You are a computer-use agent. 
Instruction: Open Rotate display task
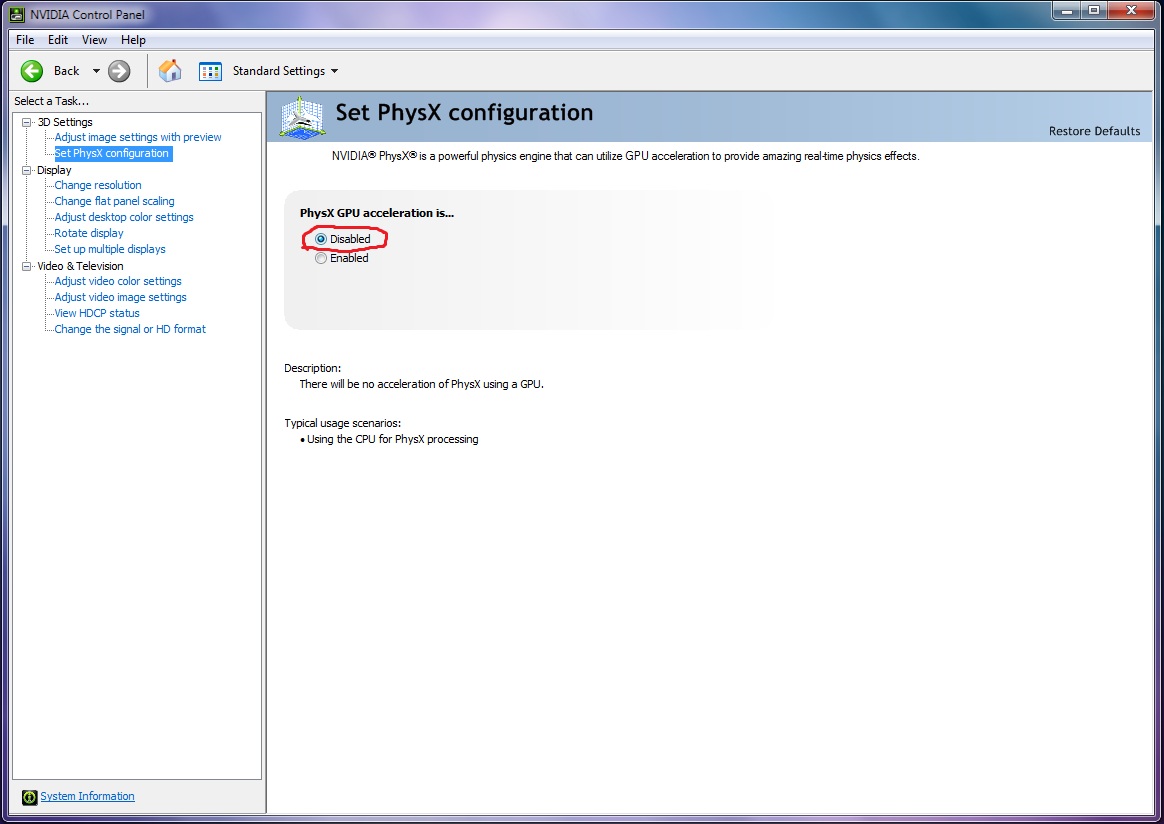[x=89, y=233]
